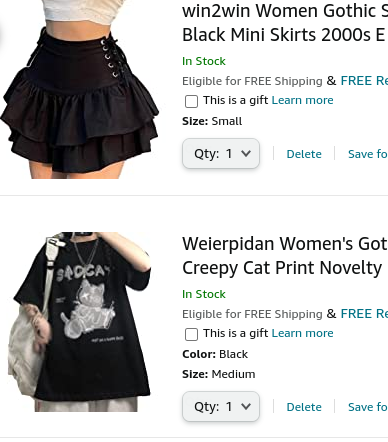Click the "Size: Small" label of the skirt

tap(212, 121)
